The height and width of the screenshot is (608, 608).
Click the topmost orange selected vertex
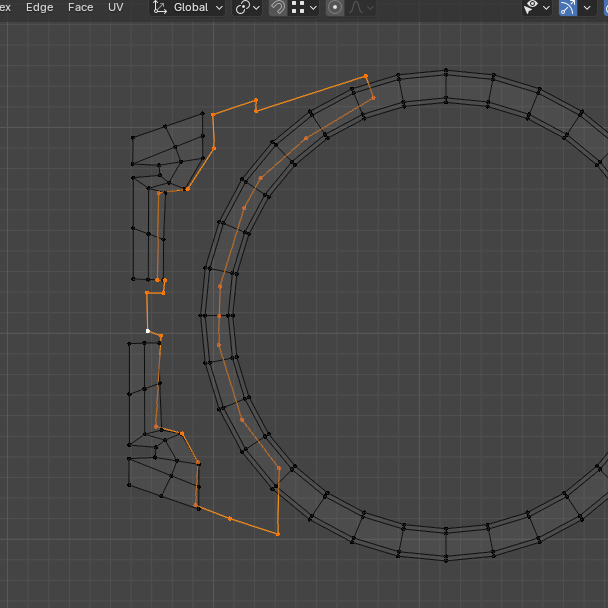coord(365,76)
